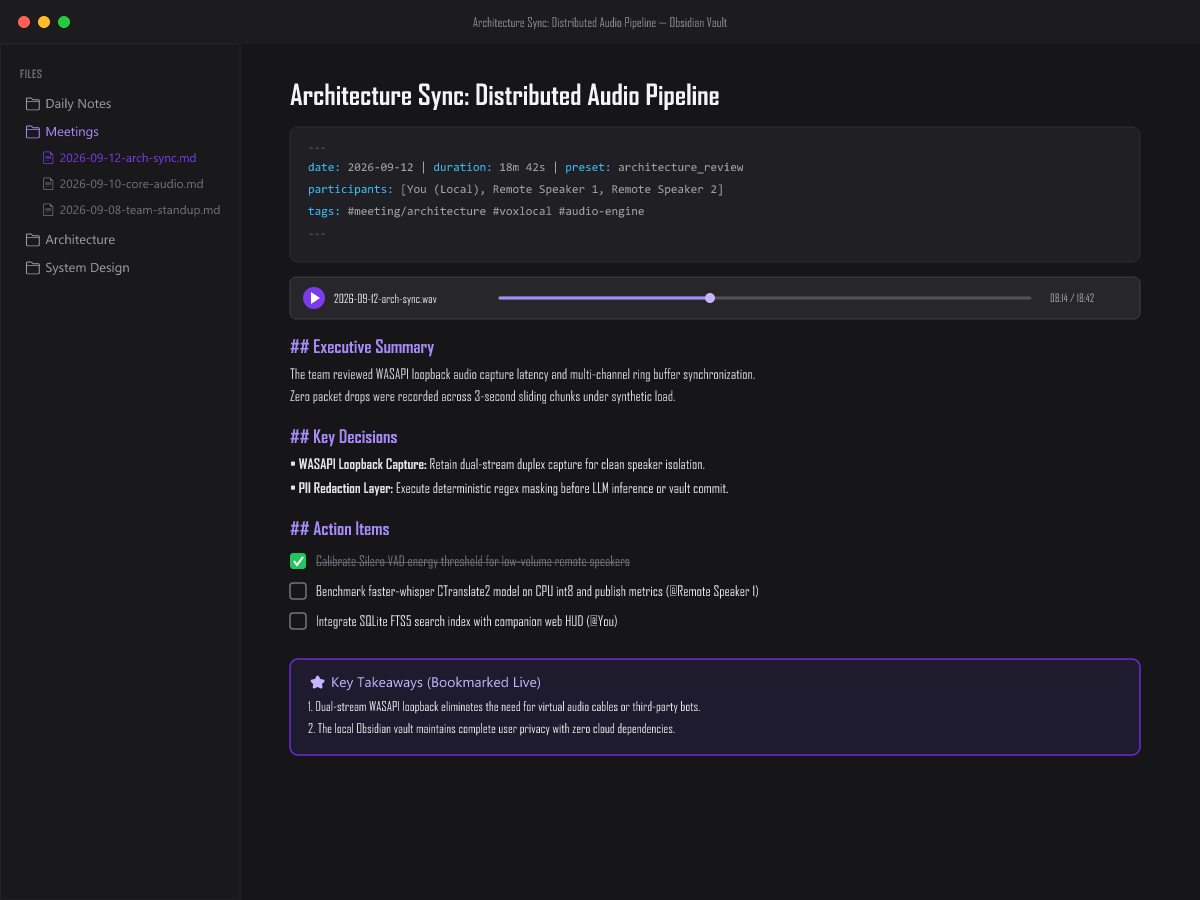Click takeaway about zero cloud dependencies
Screen dimensions: 1200x900
pos(491,729)
